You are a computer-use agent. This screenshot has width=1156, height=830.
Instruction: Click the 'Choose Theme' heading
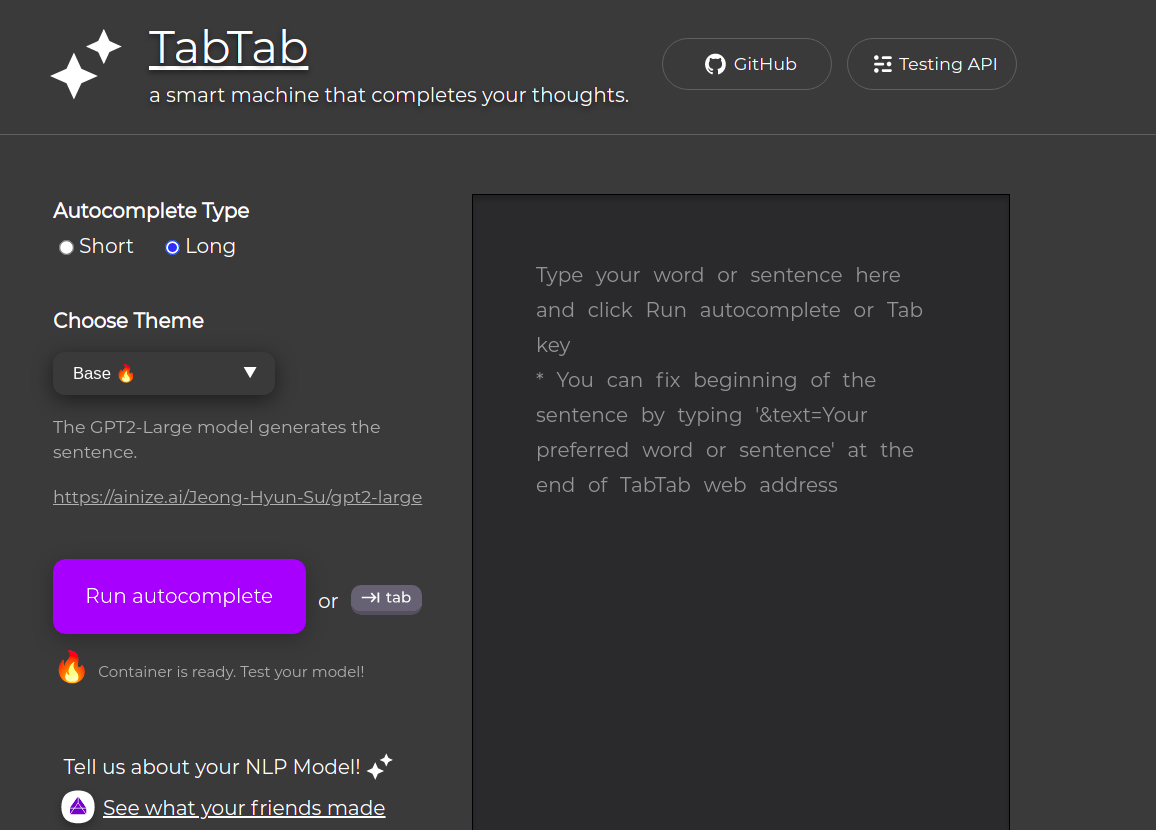(128, 321)
